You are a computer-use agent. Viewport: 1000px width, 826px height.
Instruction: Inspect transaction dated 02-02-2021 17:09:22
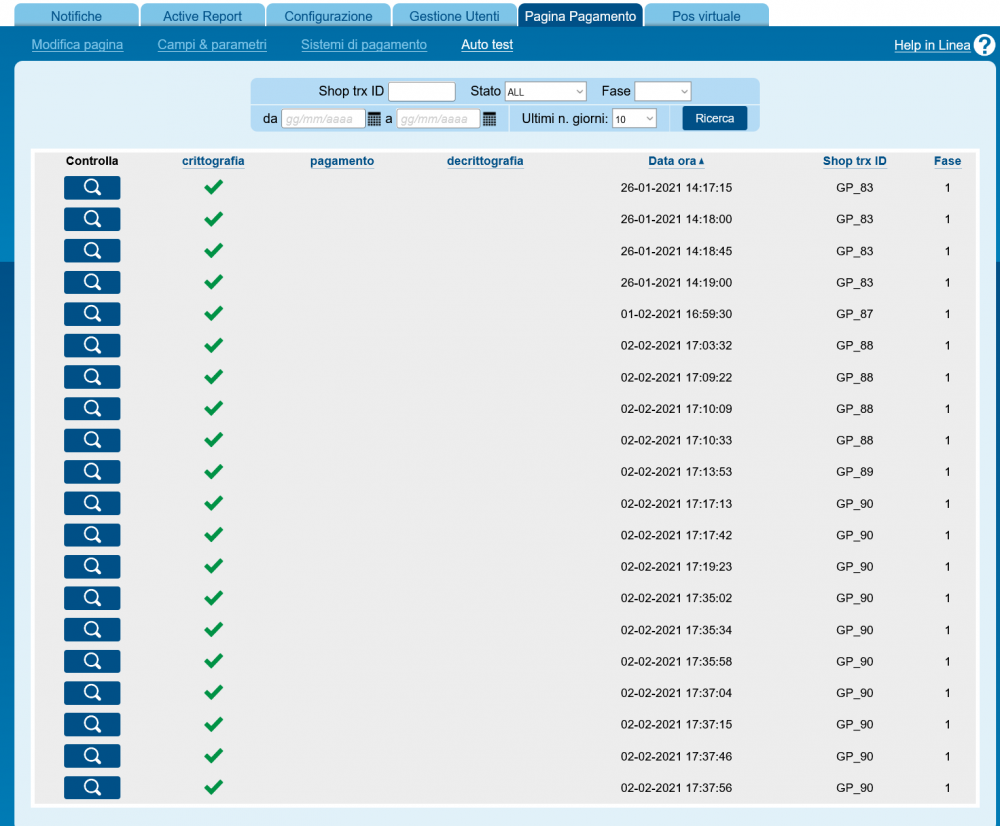click(92, 377)
